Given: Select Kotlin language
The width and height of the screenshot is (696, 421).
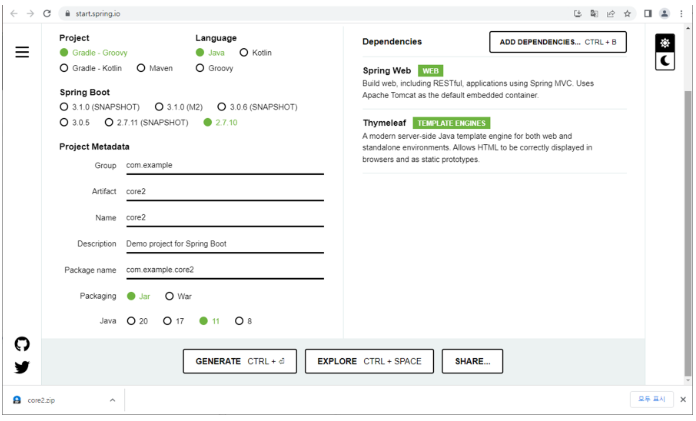Looking at the screenshot, I should point(256,53).
